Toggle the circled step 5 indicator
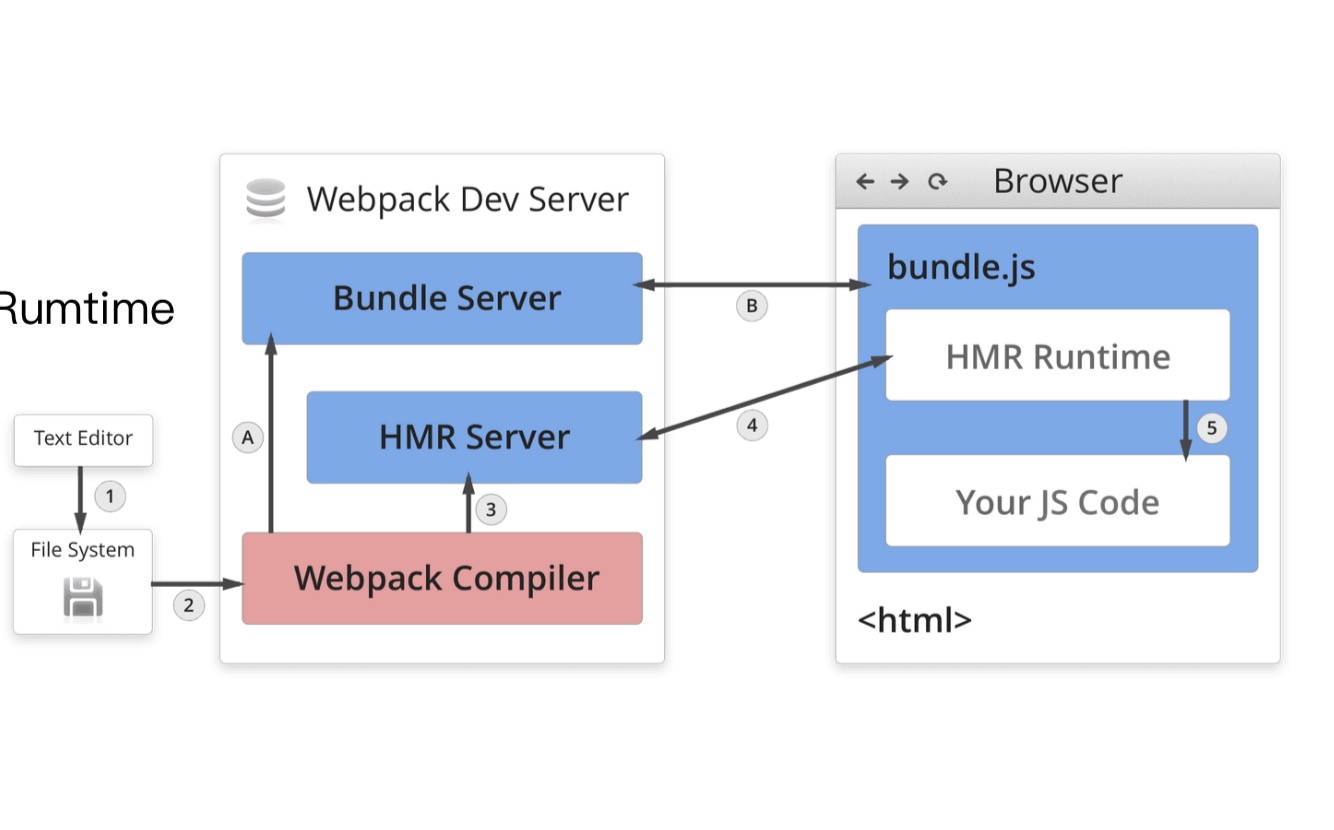 click(1212, 428)
